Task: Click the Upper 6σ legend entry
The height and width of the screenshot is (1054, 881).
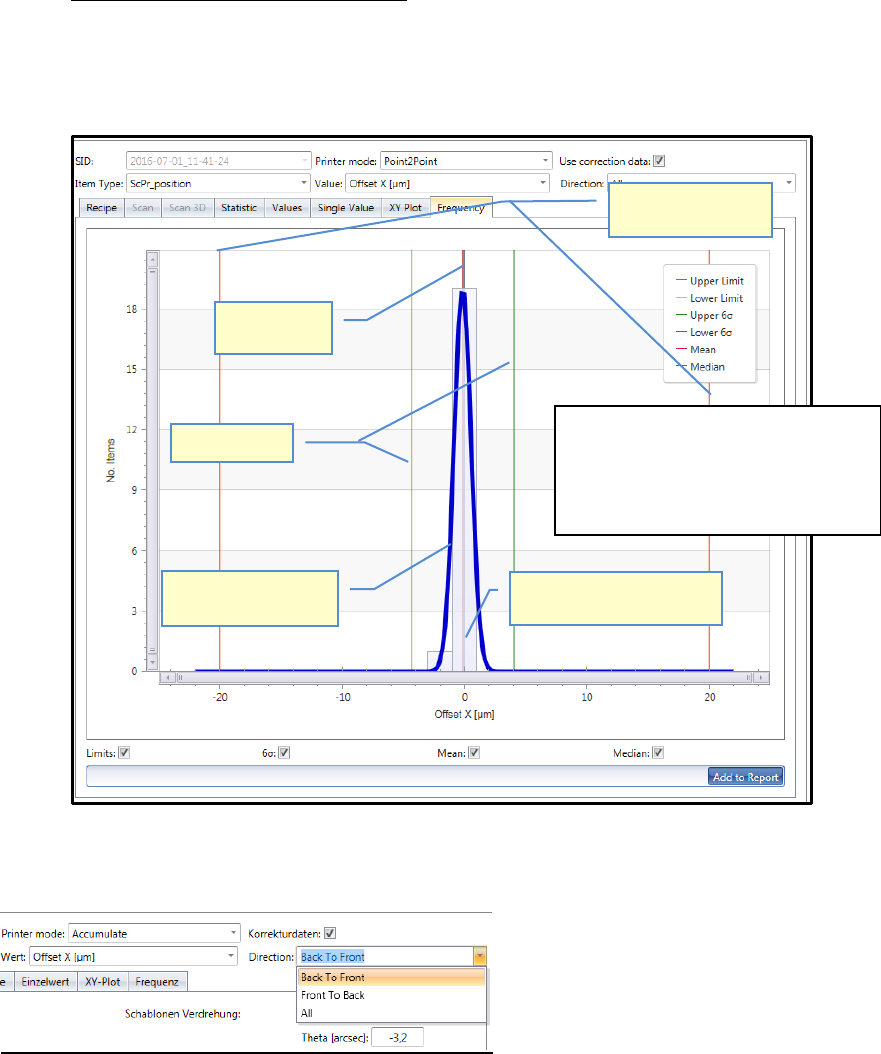Action: tap(704, 315)
